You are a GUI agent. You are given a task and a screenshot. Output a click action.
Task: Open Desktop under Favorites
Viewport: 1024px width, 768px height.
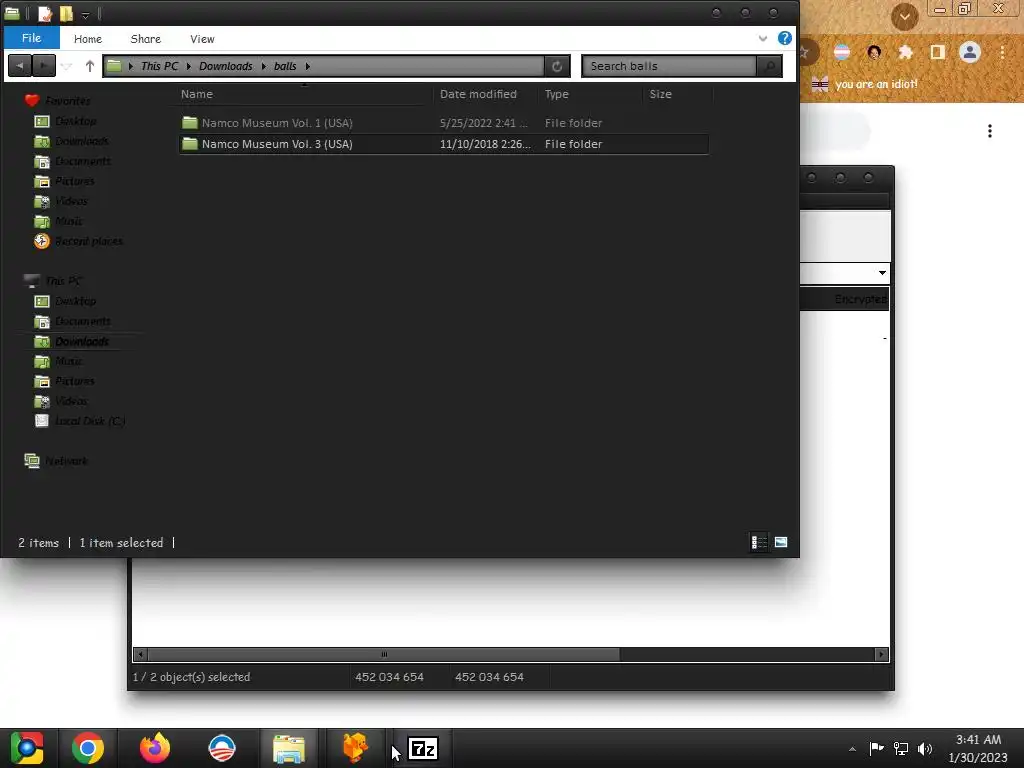pos(65,121)
